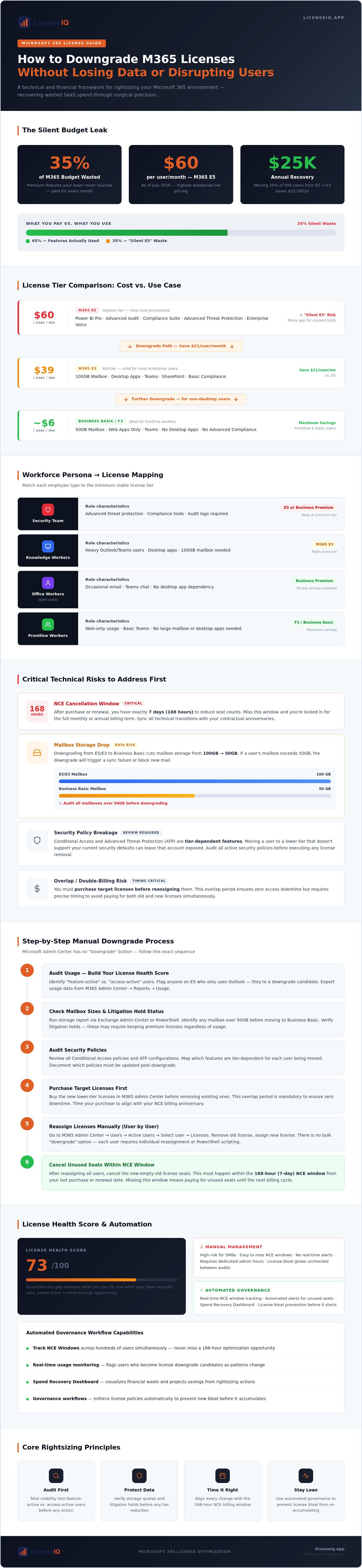This screenshot has height=1568, width=362.
Task: Click green step 6 circle for Cancel Unused Seats
Action: [27, 1162]
